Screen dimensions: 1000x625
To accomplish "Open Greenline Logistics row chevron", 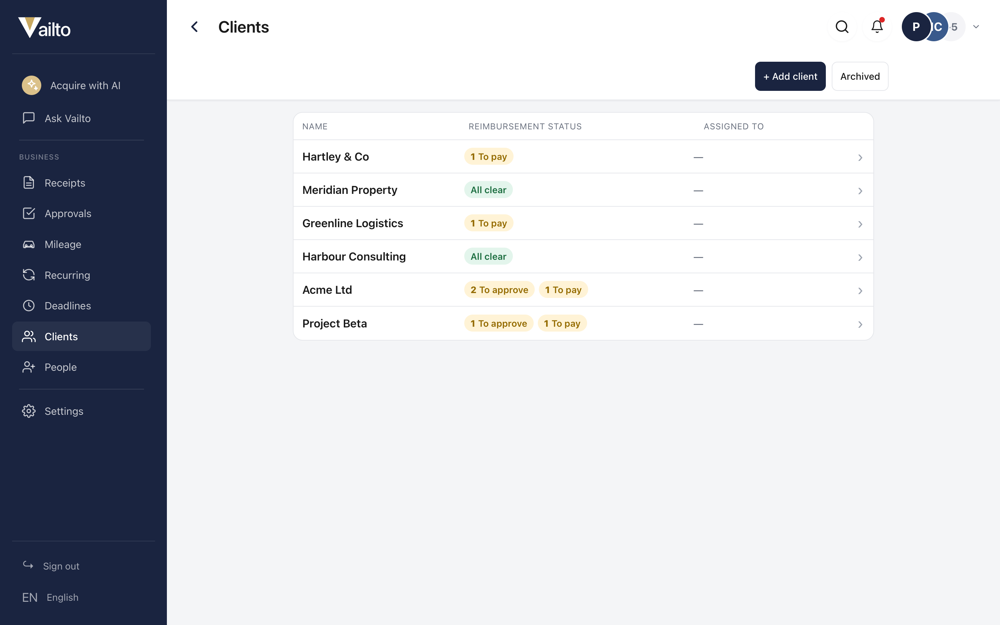I will coord(860,224).
